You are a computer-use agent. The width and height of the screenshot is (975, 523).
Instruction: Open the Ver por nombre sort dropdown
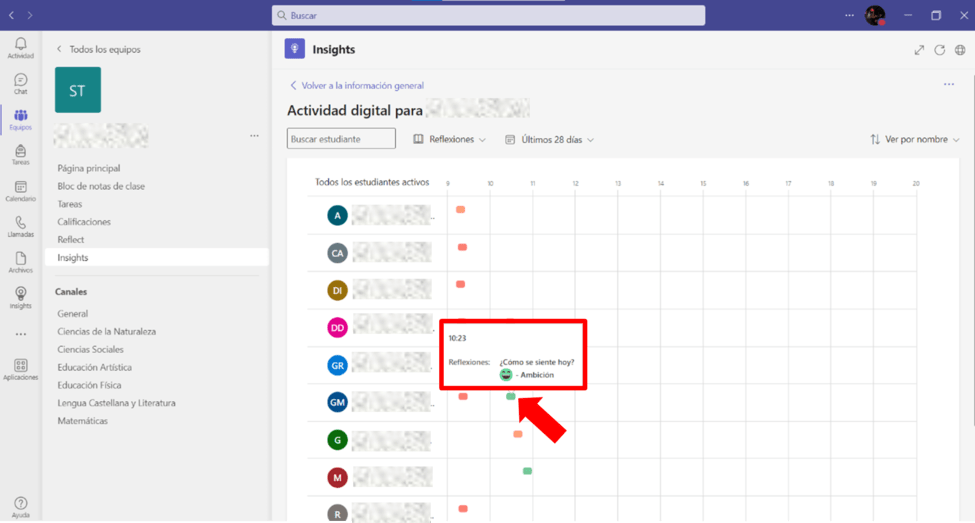tap(915, 140)
